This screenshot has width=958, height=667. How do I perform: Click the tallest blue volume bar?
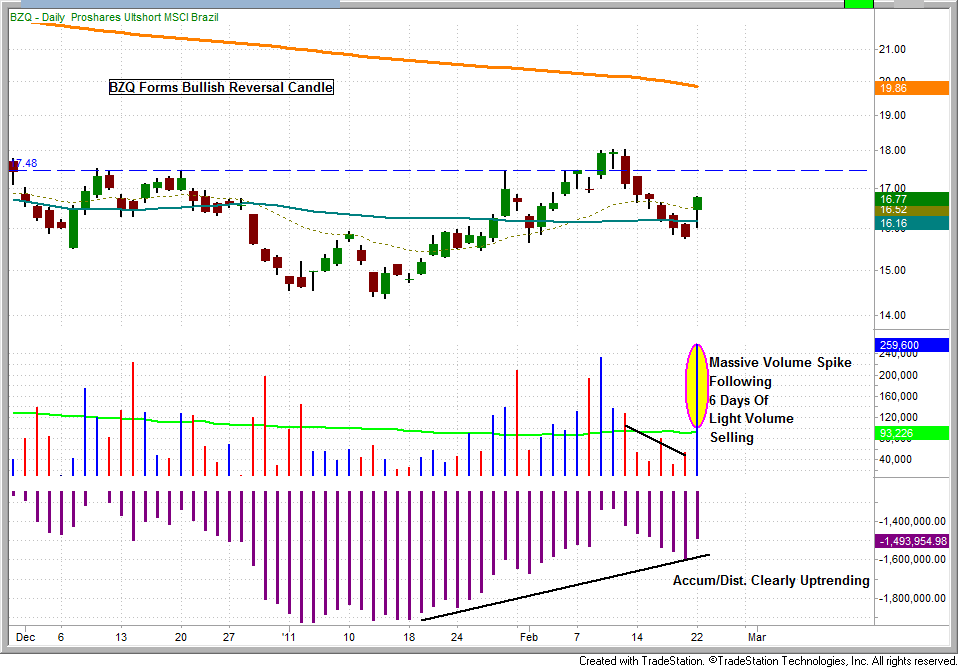click(601, 415)
